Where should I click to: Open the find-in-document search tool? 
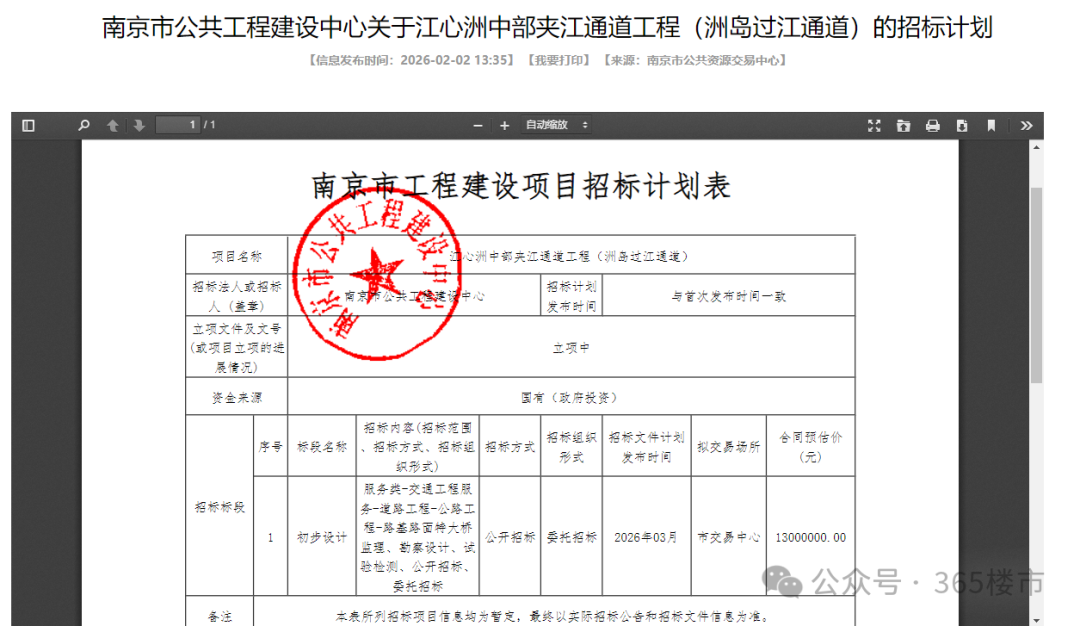point(84,125)
